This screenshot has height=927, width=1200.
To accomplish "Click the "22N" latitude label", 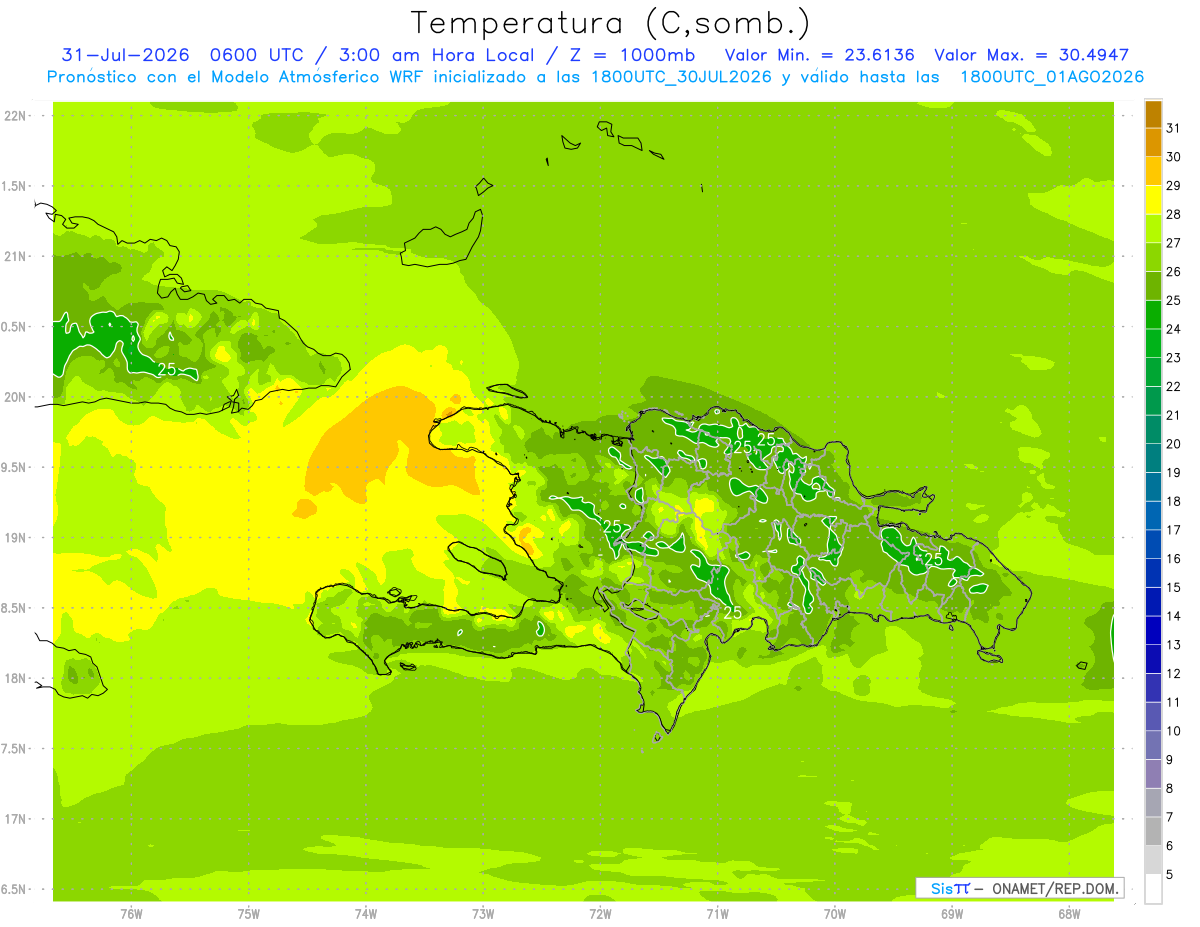I will pyautogui.click(x=15, y=116).
